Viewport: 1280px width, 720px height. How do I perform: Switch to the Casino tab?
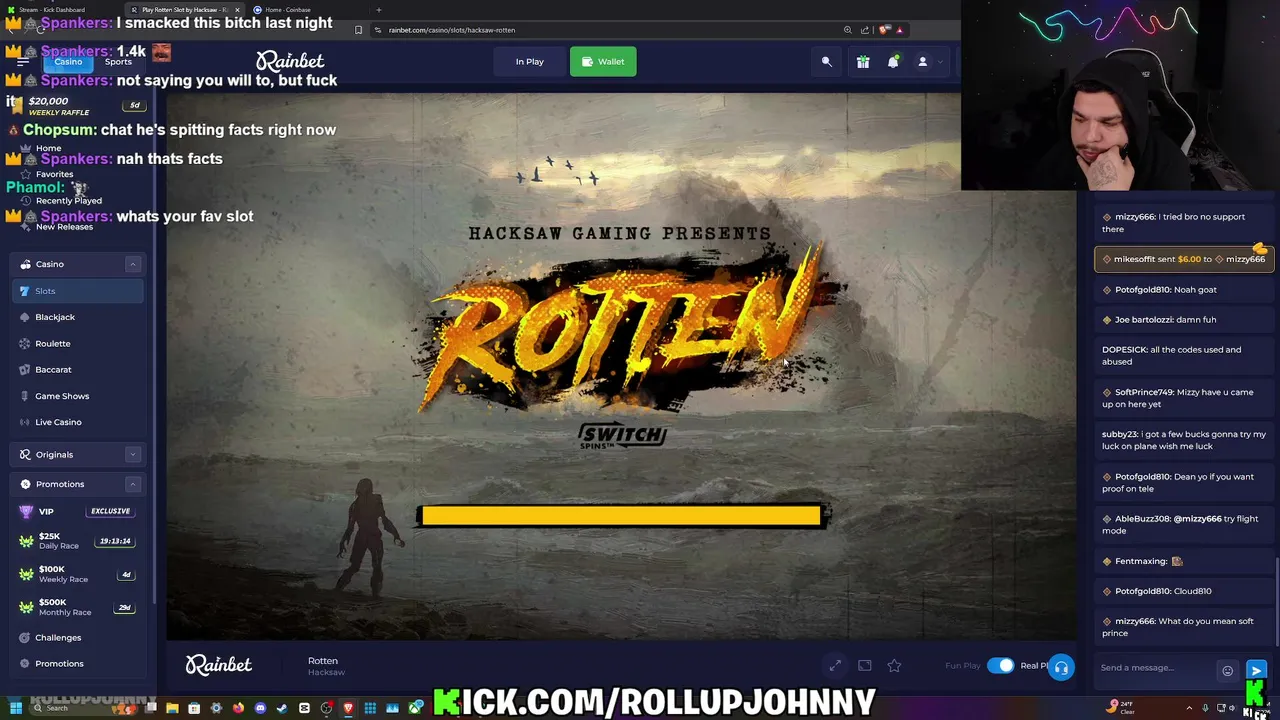click(x=68, y=62)
